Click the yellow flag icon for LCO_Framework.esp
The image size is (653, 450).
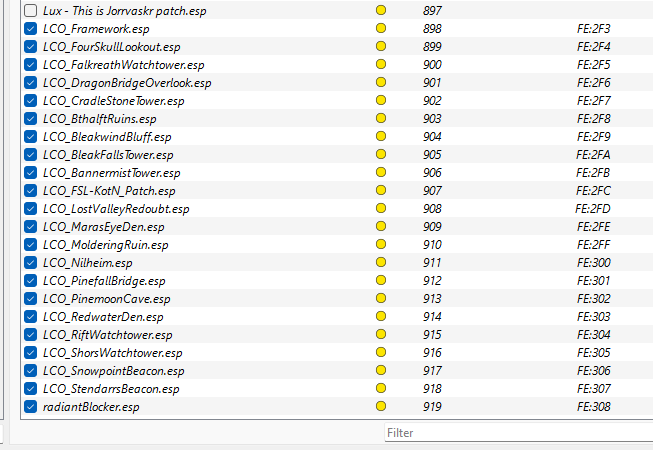[381, 28]
